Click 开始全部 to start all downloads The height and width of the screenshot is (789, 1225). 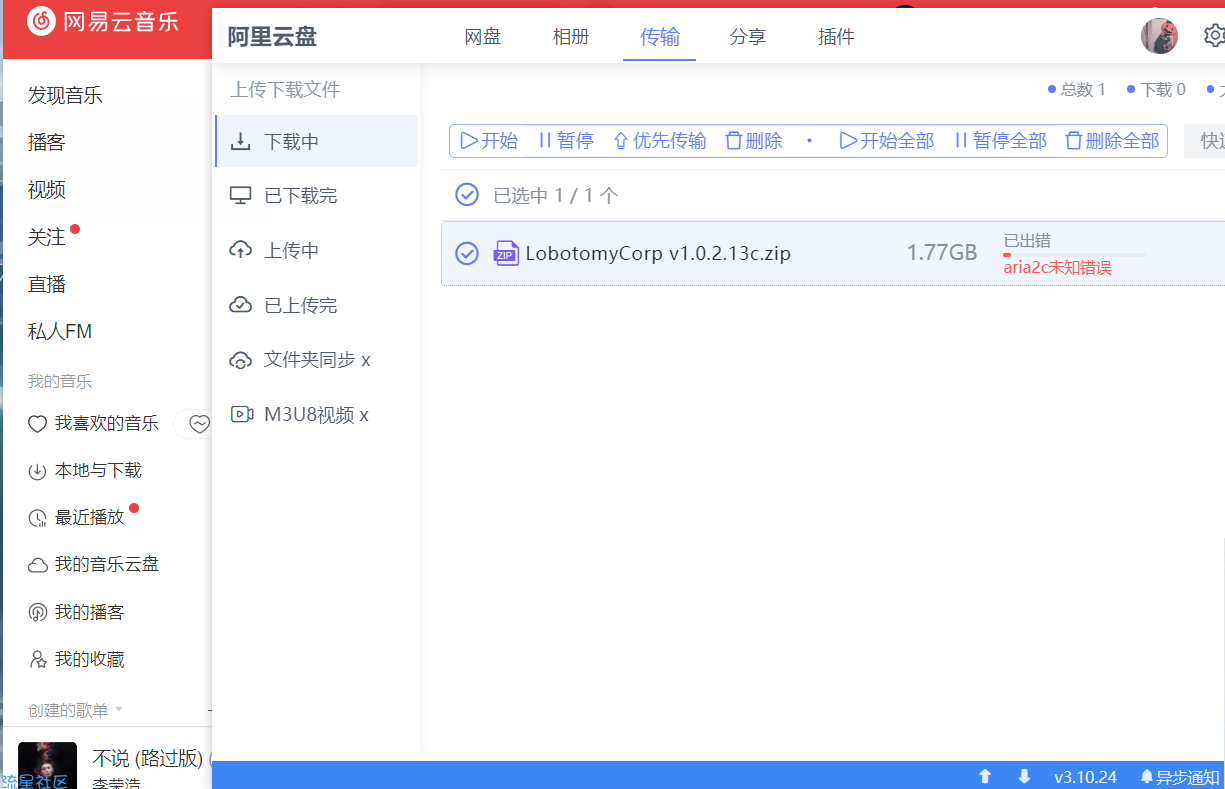[886, 141]
